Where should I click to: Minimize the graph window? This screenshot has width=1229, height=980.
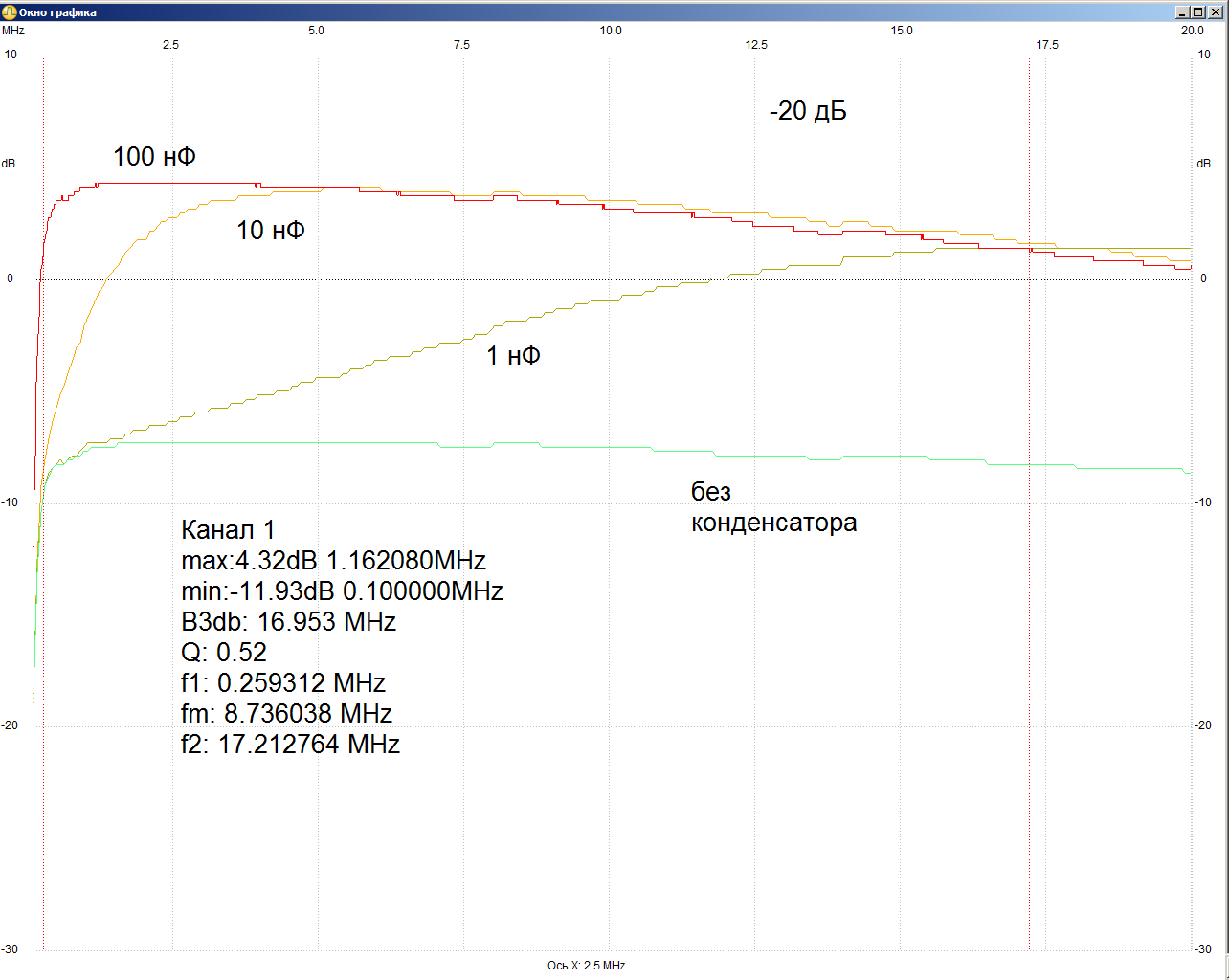1183,12
